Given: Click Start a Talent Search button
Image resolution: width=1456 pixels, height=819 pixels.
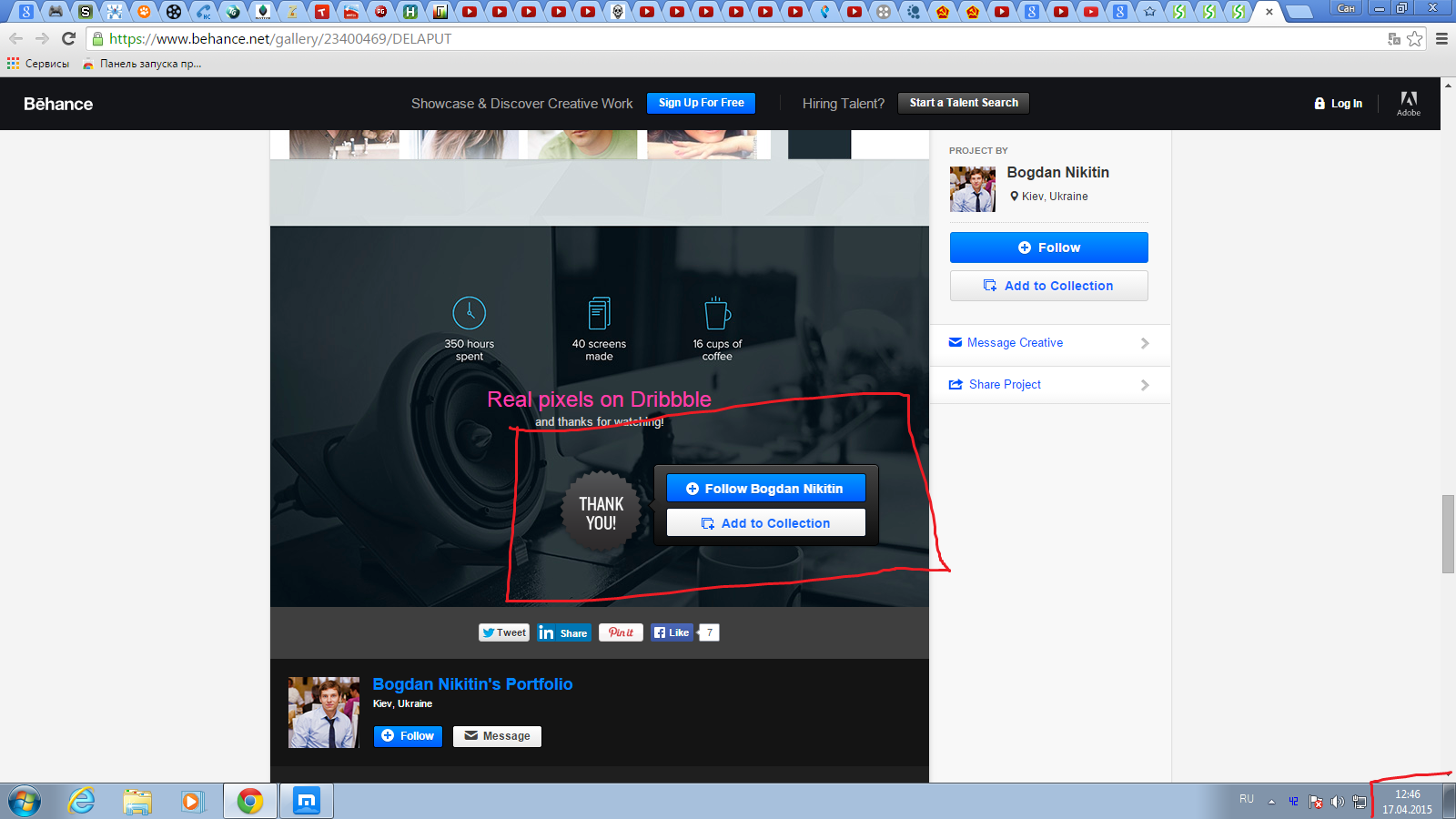Looking at the screenshot, I should pyautogui.click(x=964, y=103).
